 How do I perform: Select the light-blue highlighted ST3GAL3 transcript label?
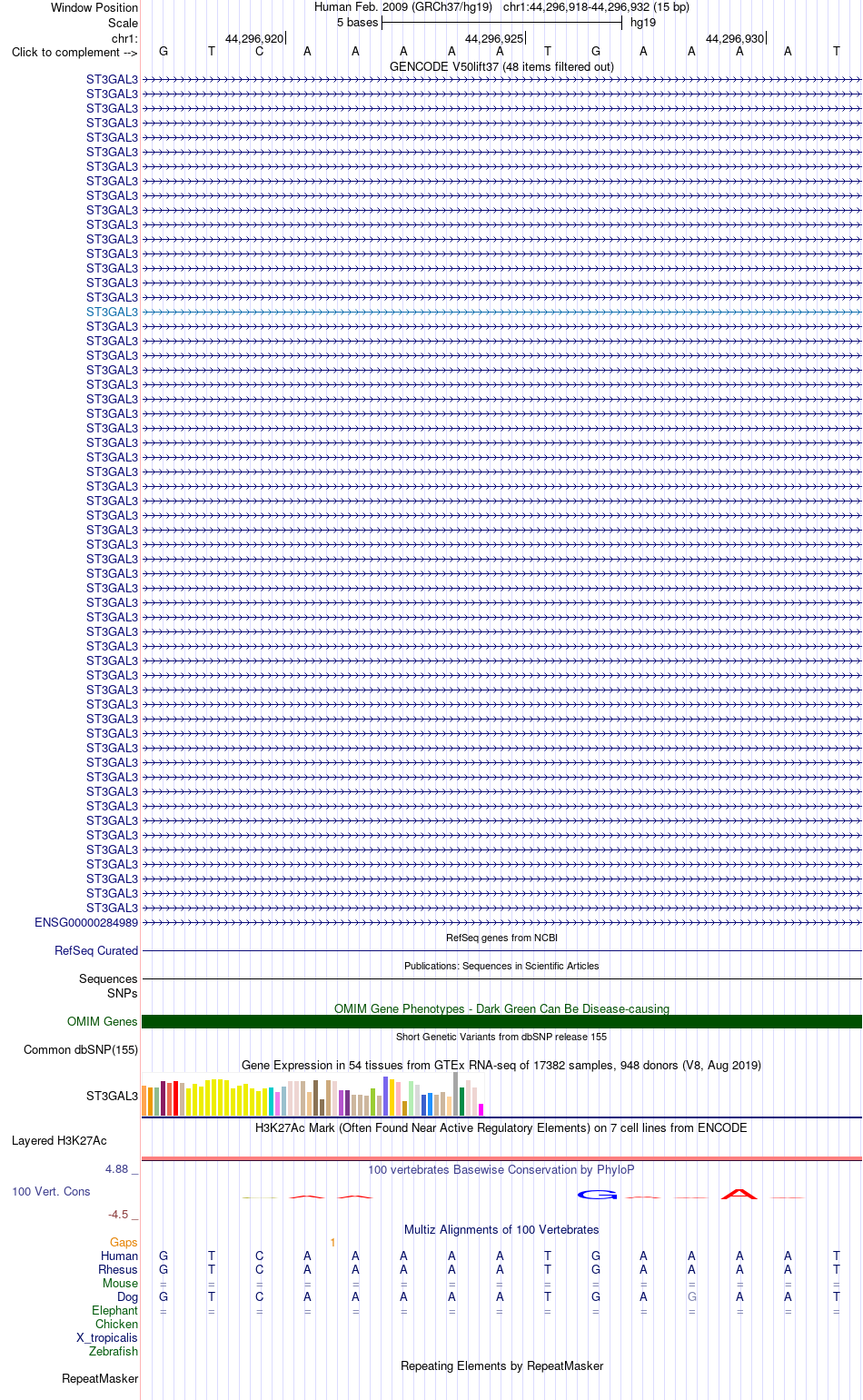(112, 312)
